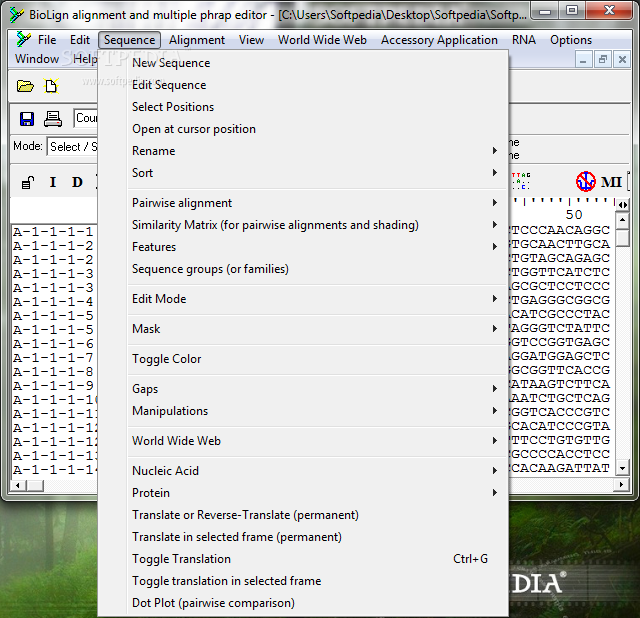Viewport: 640px width, 618px height.
Task: Close the open Sequence menu
Action: (x=129, y=40)
